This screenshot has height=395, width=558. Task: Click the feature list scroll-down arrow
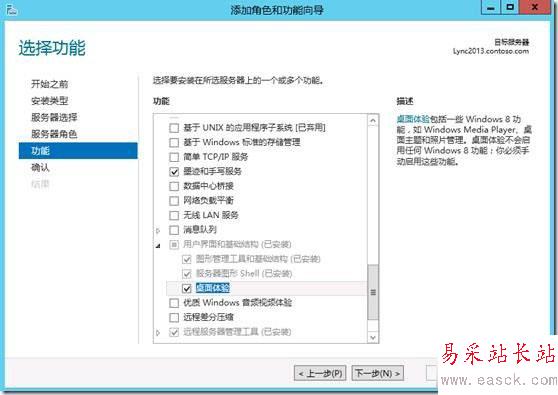[x=373, y=337]
